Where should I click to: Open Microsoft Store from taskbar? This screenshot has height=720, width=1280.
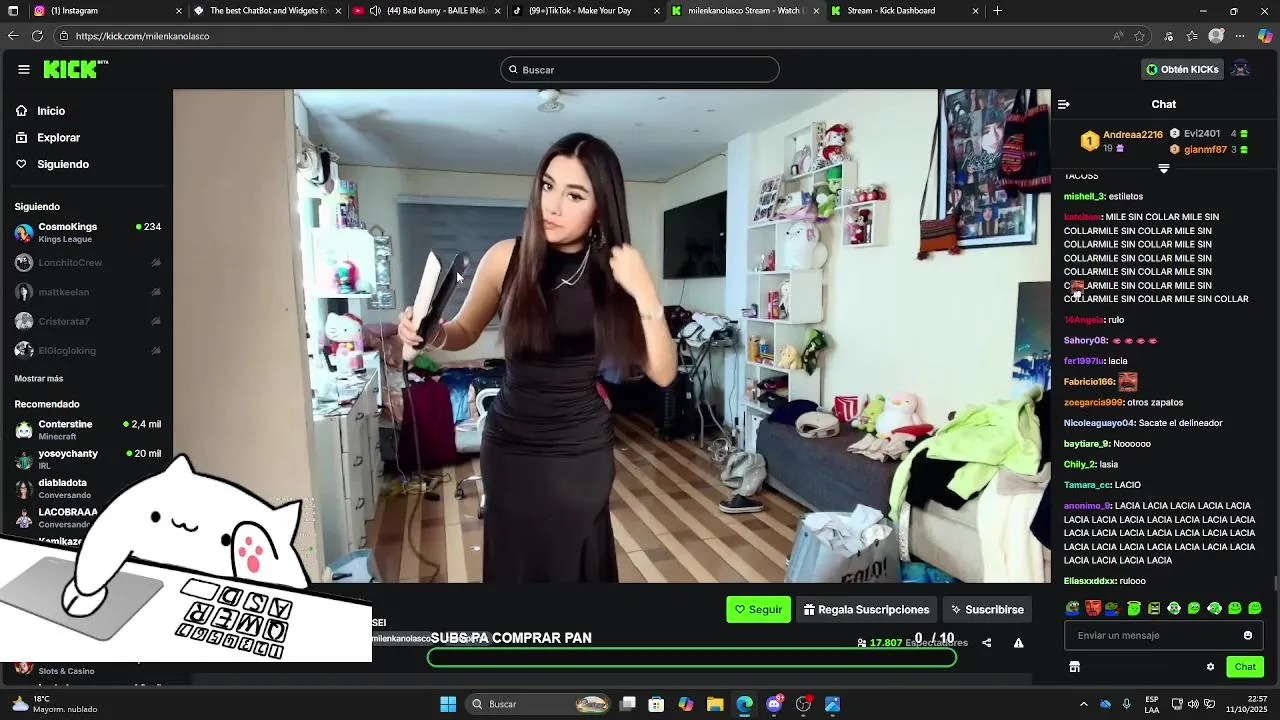point(656,704)
